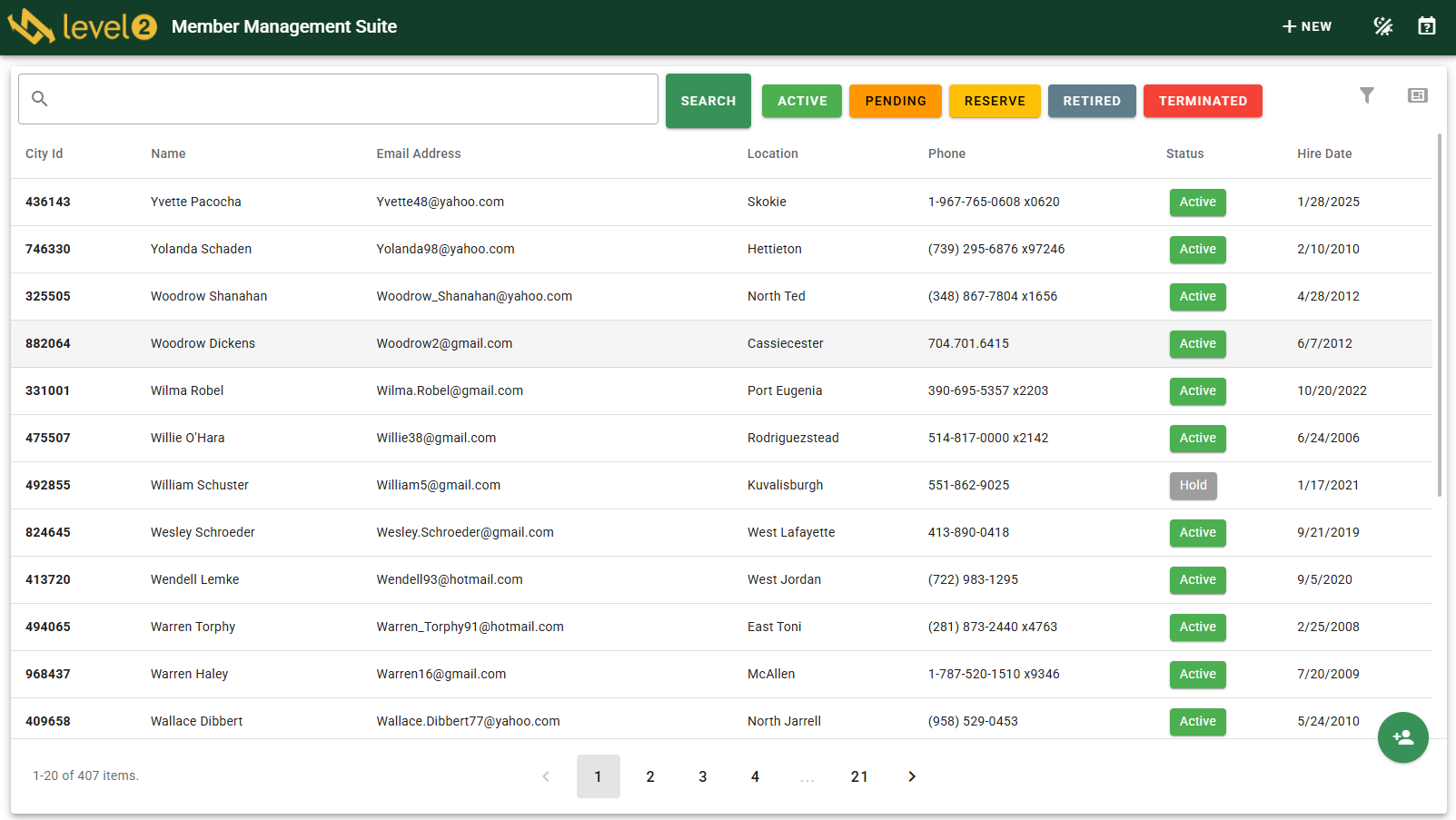Click the Level2 logo in header

(x=83, y=26)
